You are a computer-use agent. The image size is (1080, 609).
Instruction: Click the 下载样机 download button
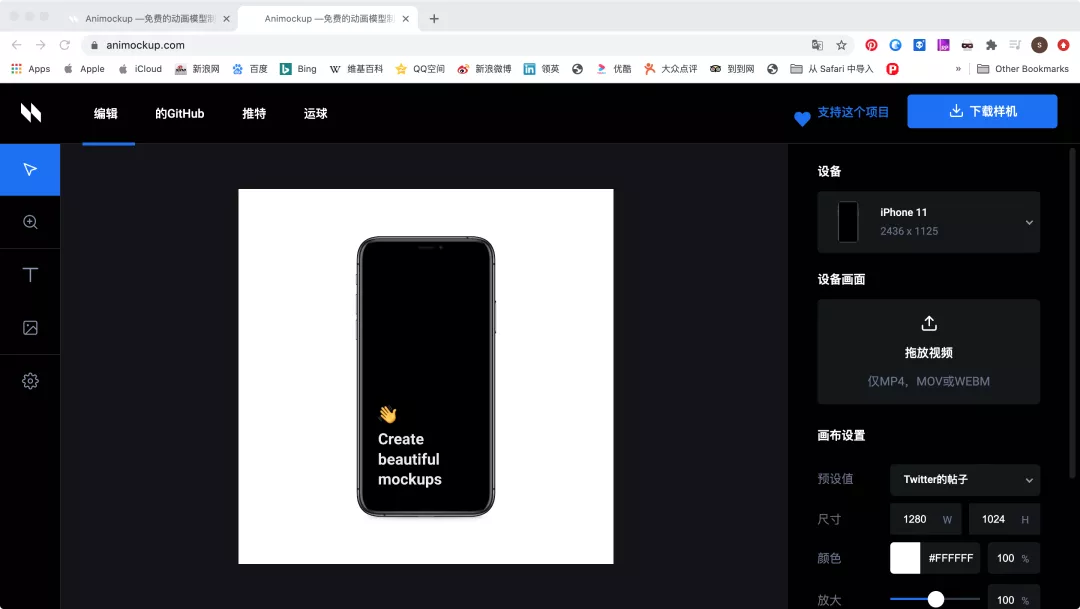(981, 111)
